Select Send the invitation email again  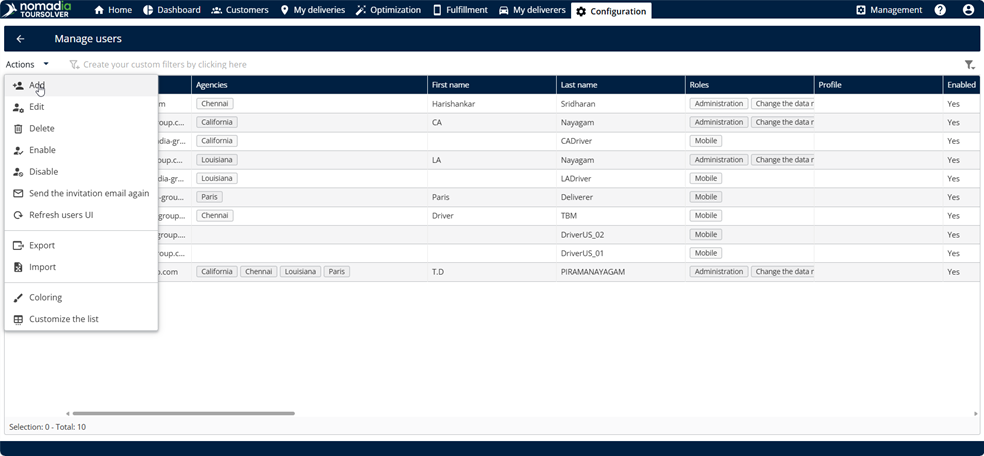tap(89, 194)
